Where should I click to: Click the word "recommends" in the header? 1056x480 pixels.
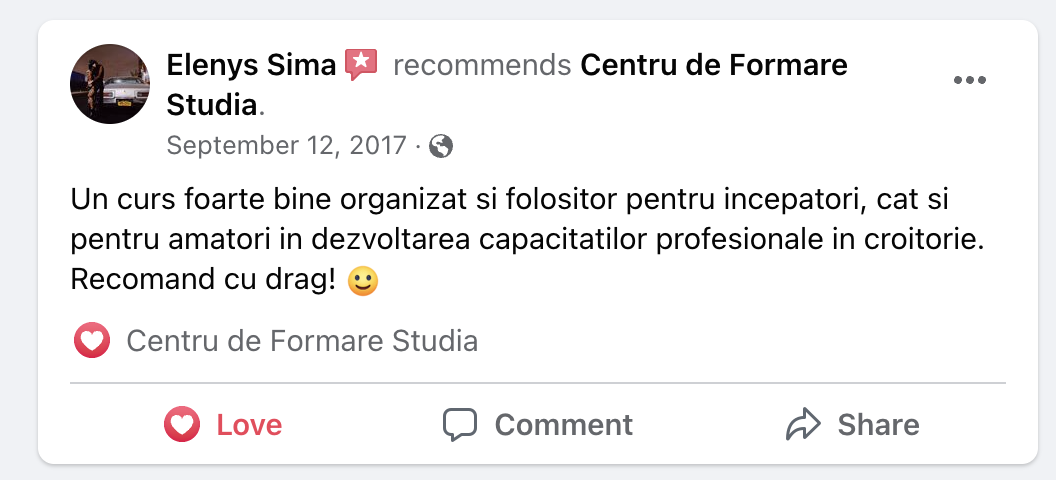click(482, 66)
